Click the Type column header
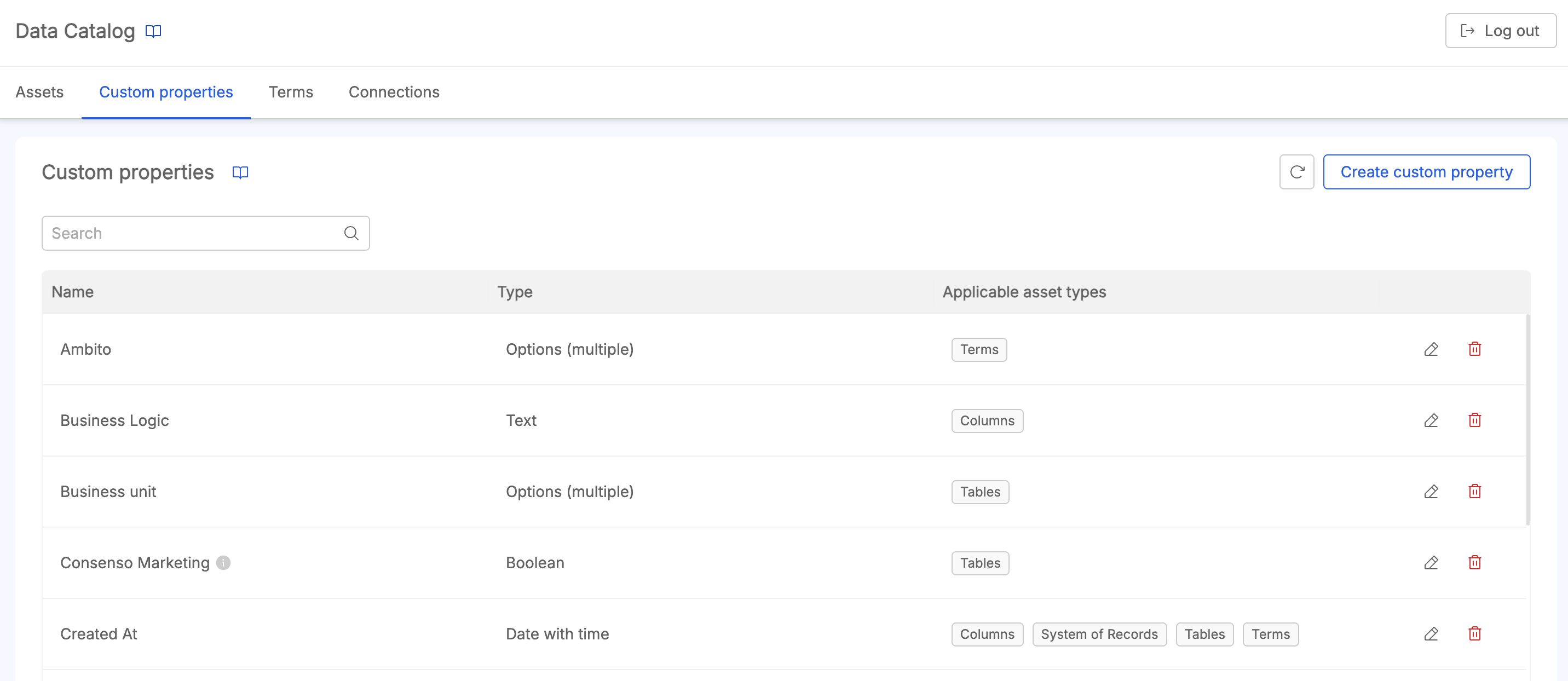The image size is (1568, 681). (x=515, y=292)
